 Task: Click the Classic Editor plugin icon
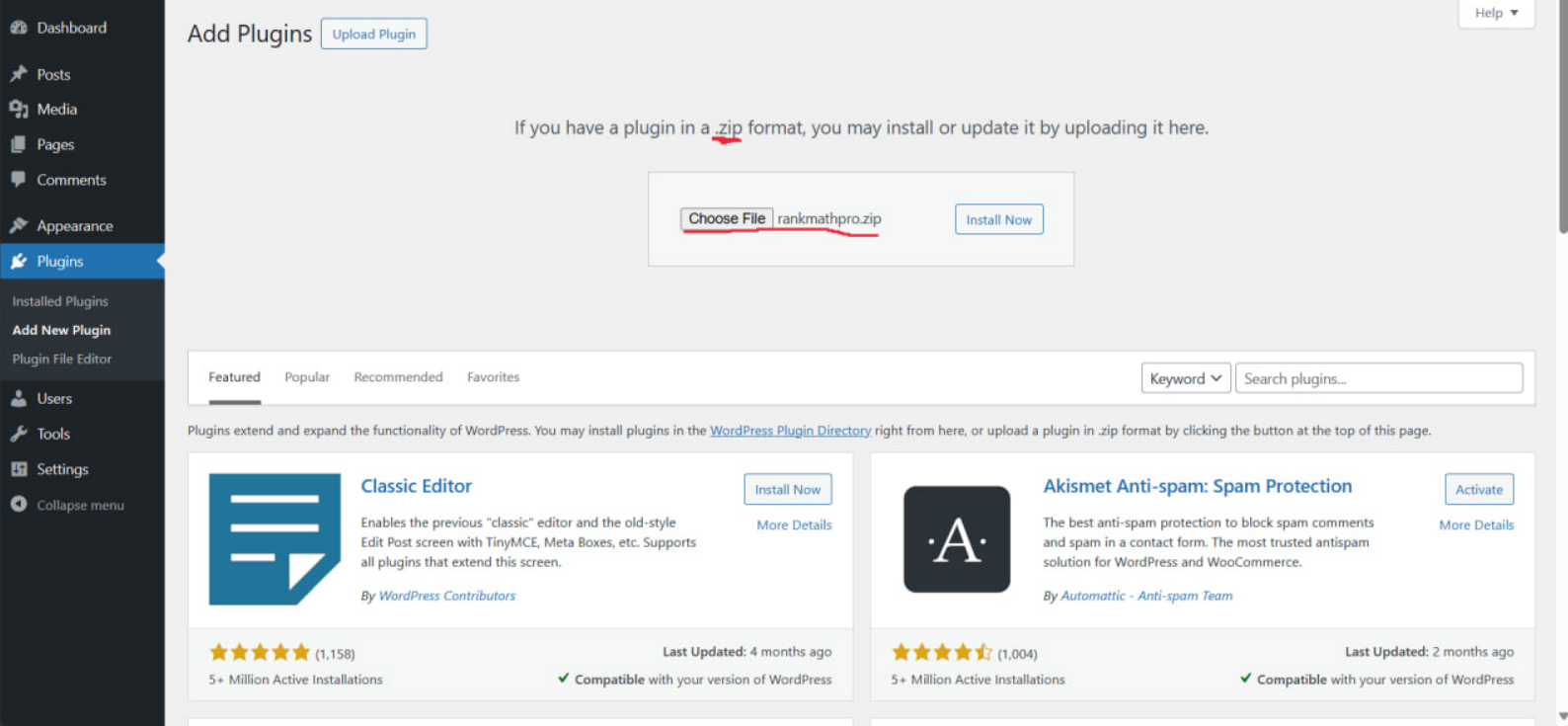point(274,539)
